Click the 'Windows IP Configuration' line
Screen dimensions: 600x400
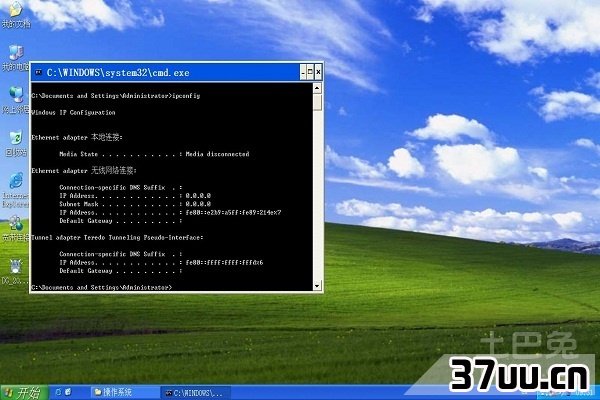click(73, 113)
